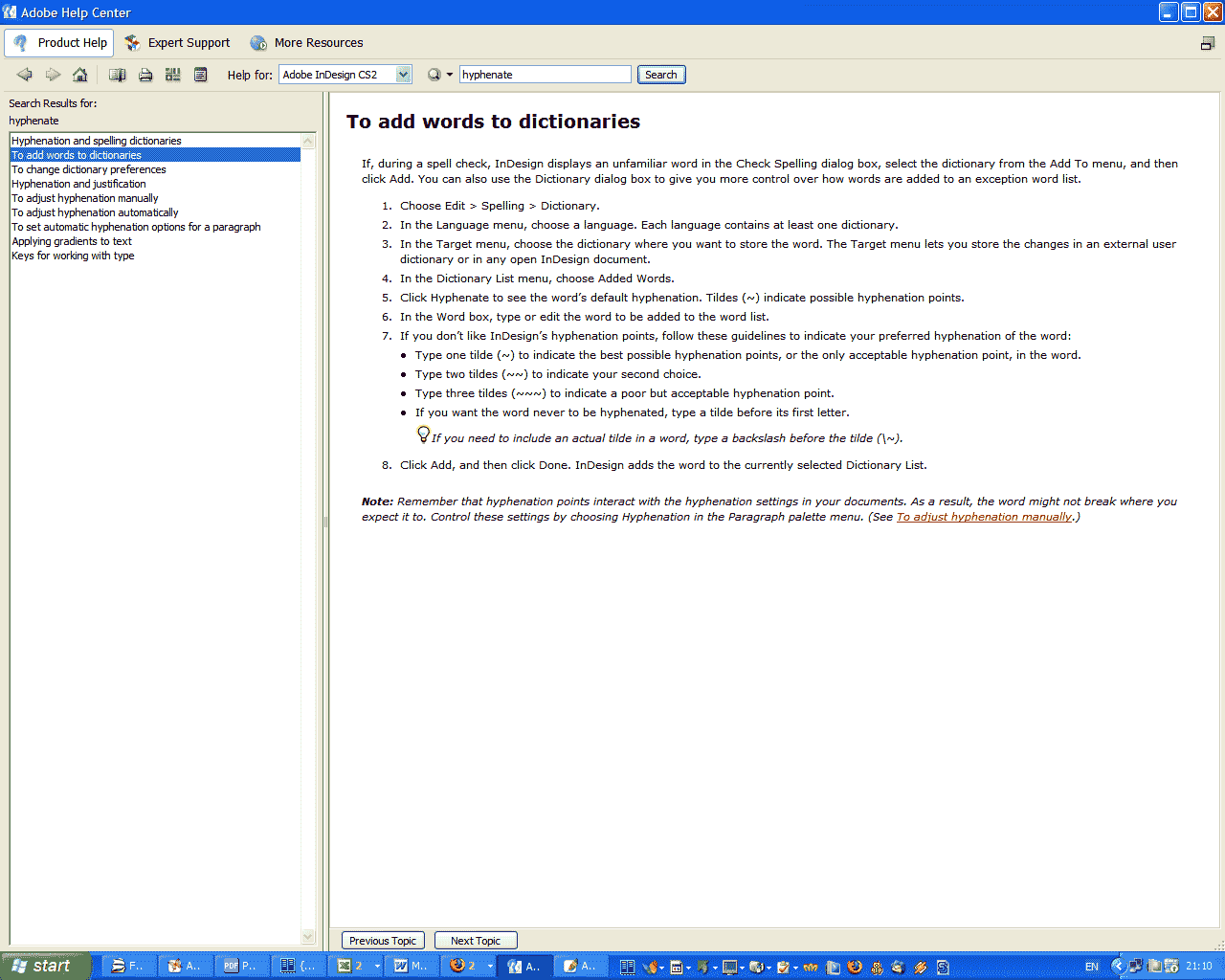Click the page-list icon left of Help for
Viewport: 1225px width, 980px height.
(x=201, y=75)
